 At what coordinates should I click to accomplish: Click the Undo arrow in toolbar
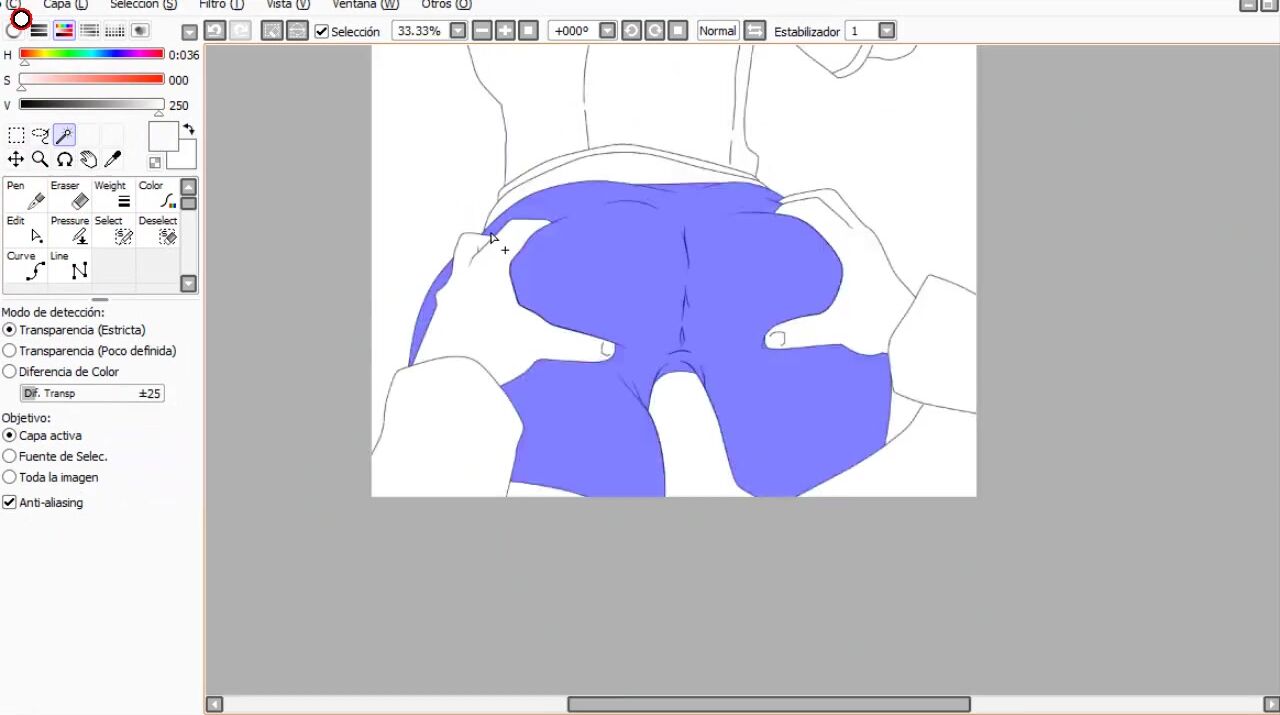[214, 31]
